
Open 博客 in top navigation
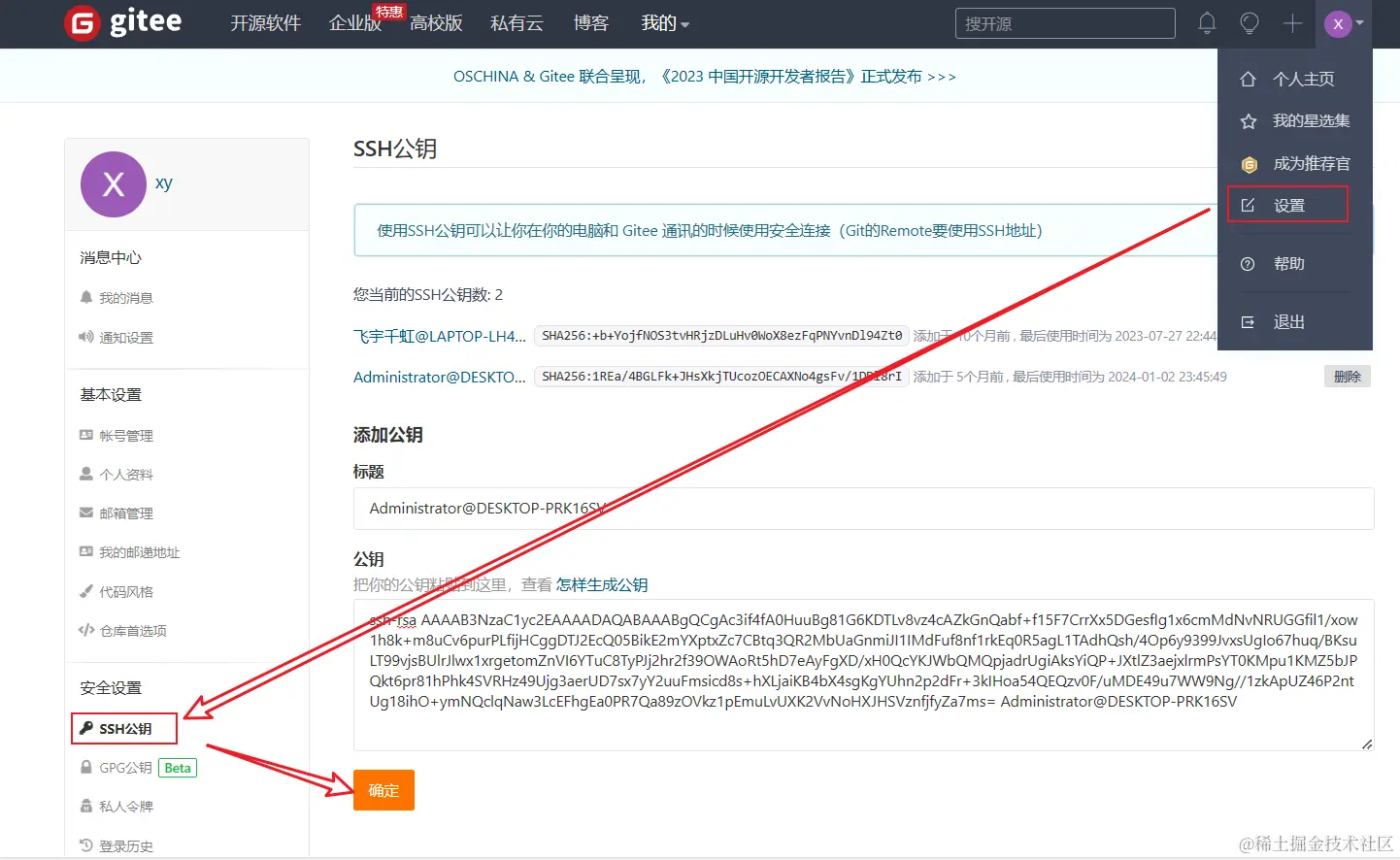coord(590,23)
